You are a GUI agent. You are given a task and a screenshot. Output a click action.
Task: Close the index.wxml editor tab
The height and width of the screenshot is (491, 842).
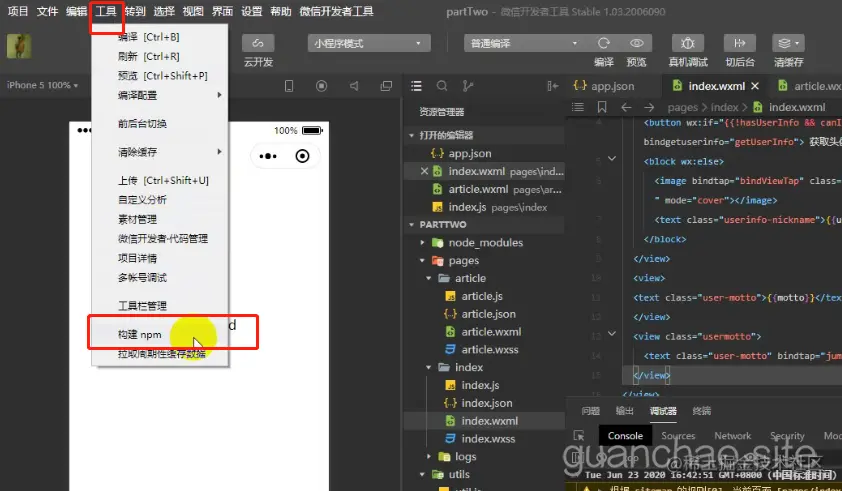(755, 86)
